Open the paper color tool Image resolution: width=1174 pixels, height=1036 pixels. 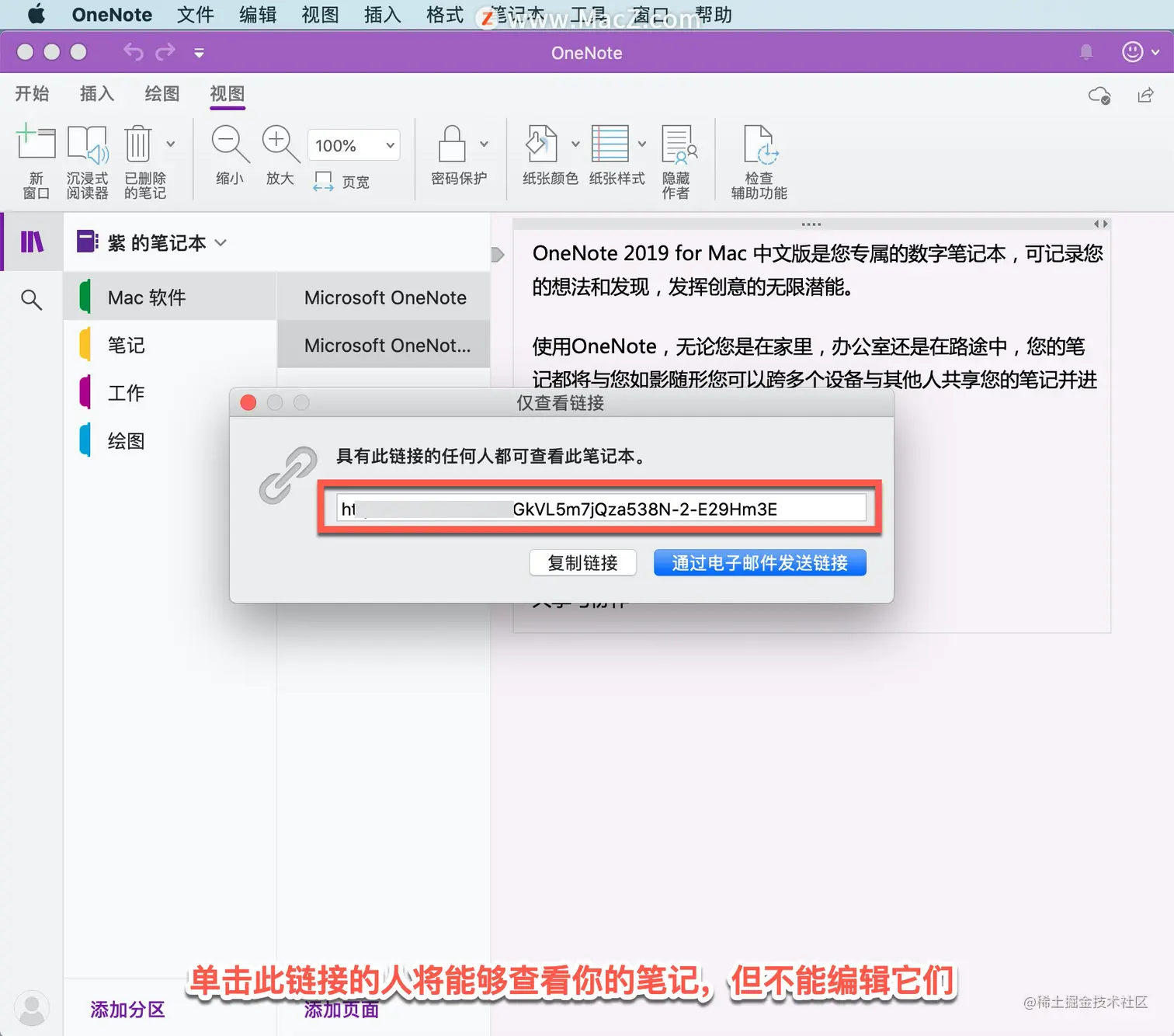point(542,144)
